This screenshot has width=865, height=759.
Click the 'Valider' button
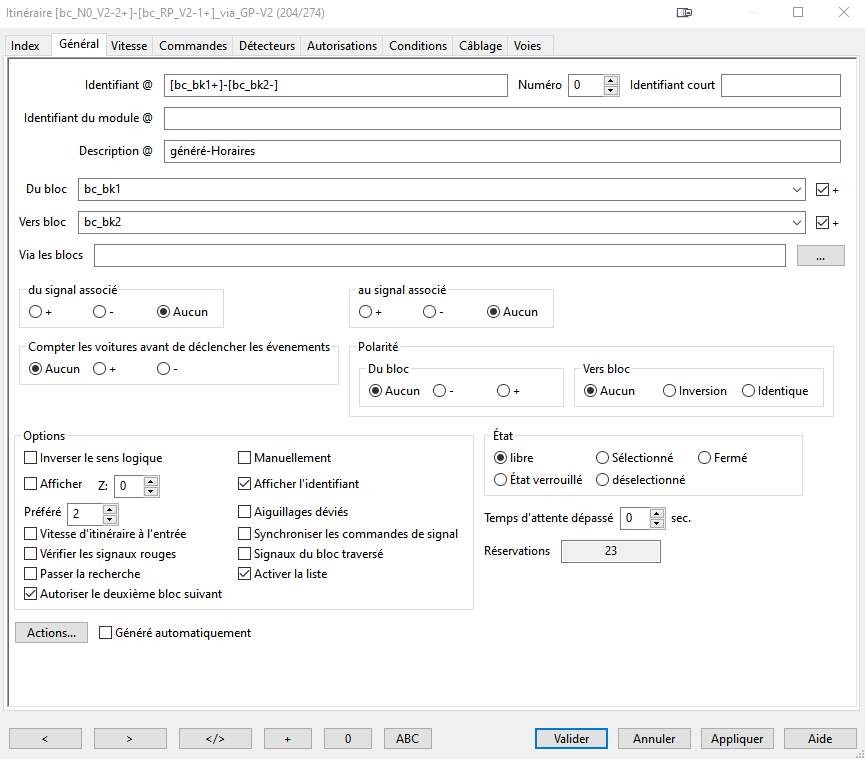pyautogui.click(x=571, y=739)
